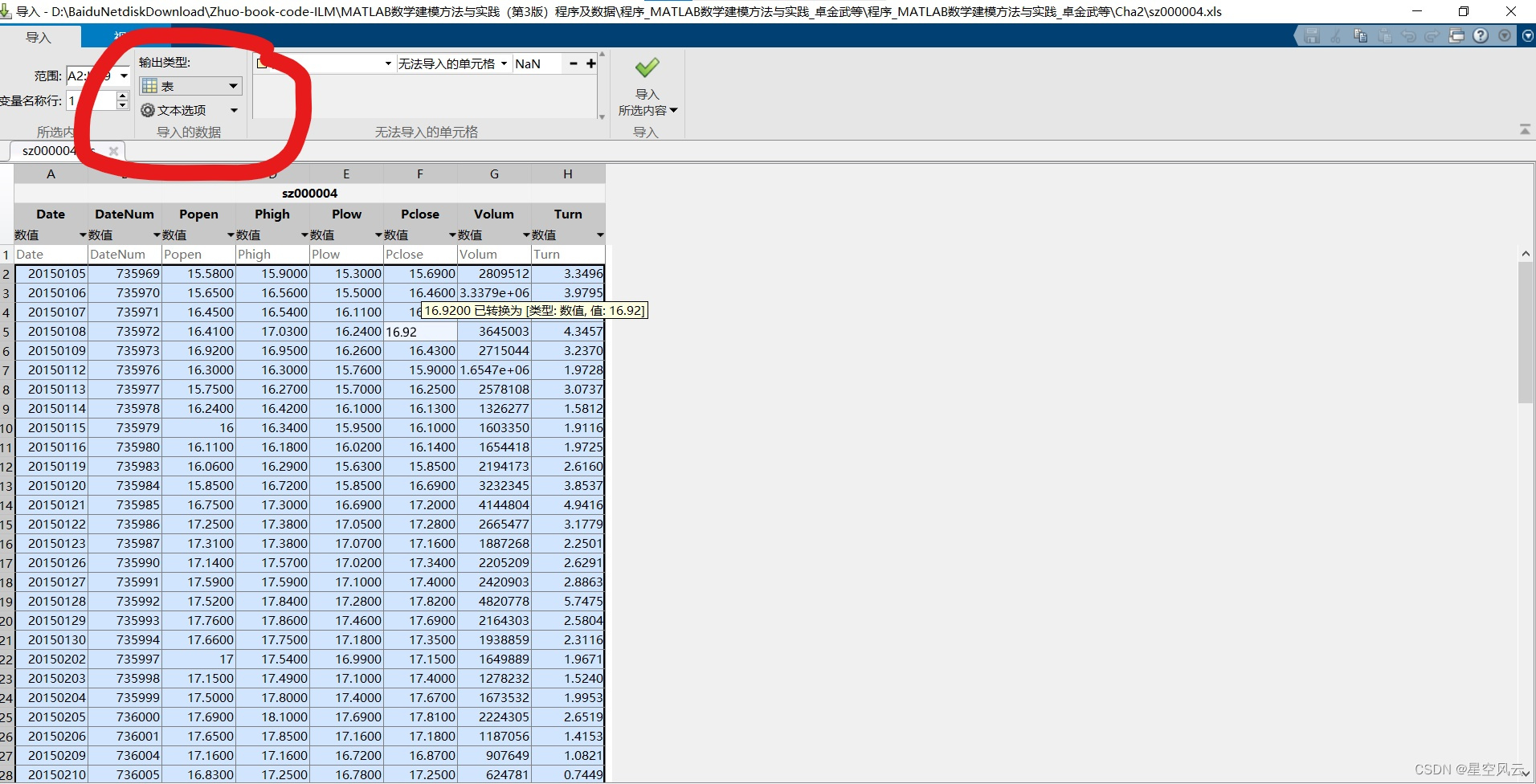The image size is (1536, 784).
Task: Click the vertical scrollbar of the data table
Action: 1526,332
